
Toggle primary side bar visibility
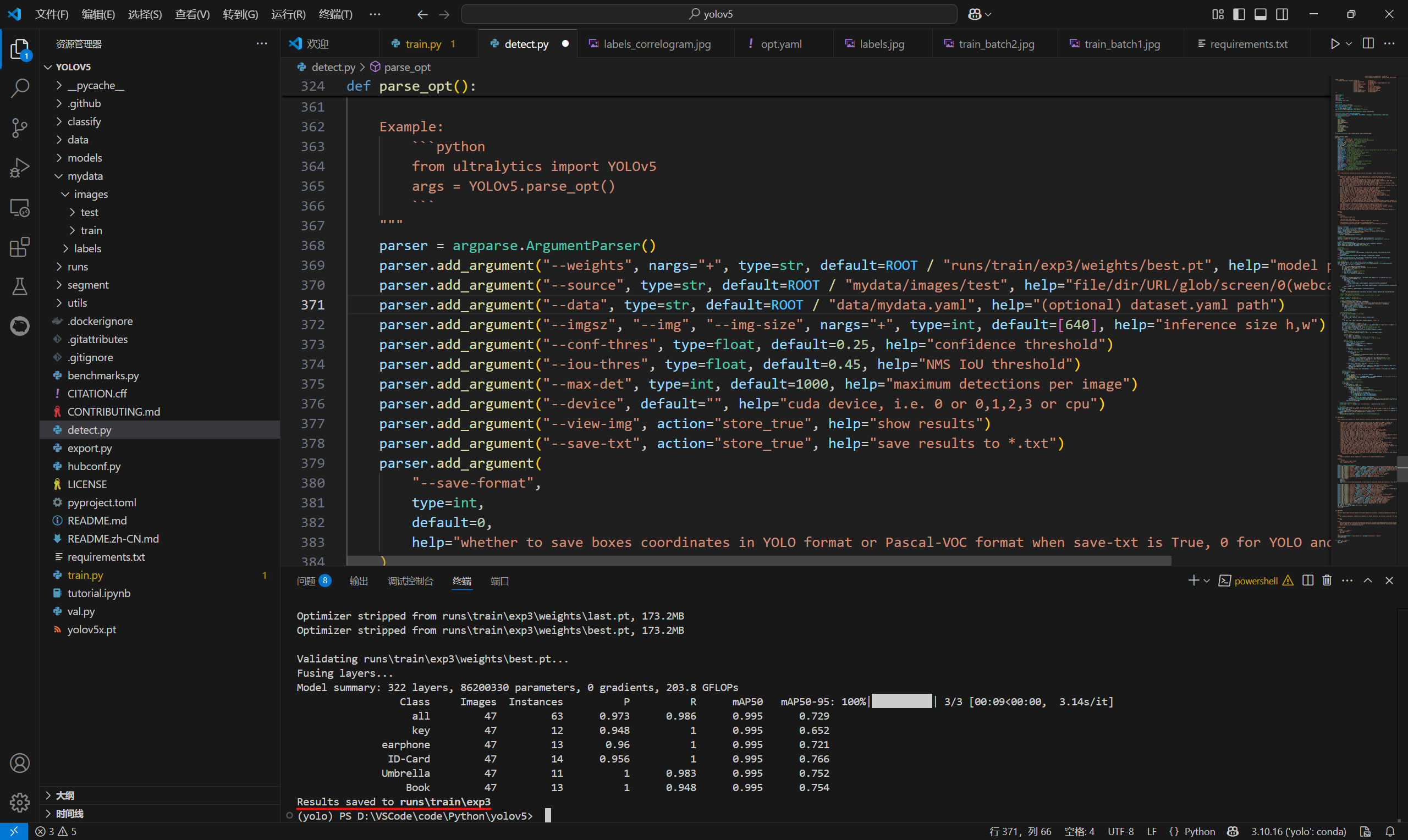[1239, 14]
